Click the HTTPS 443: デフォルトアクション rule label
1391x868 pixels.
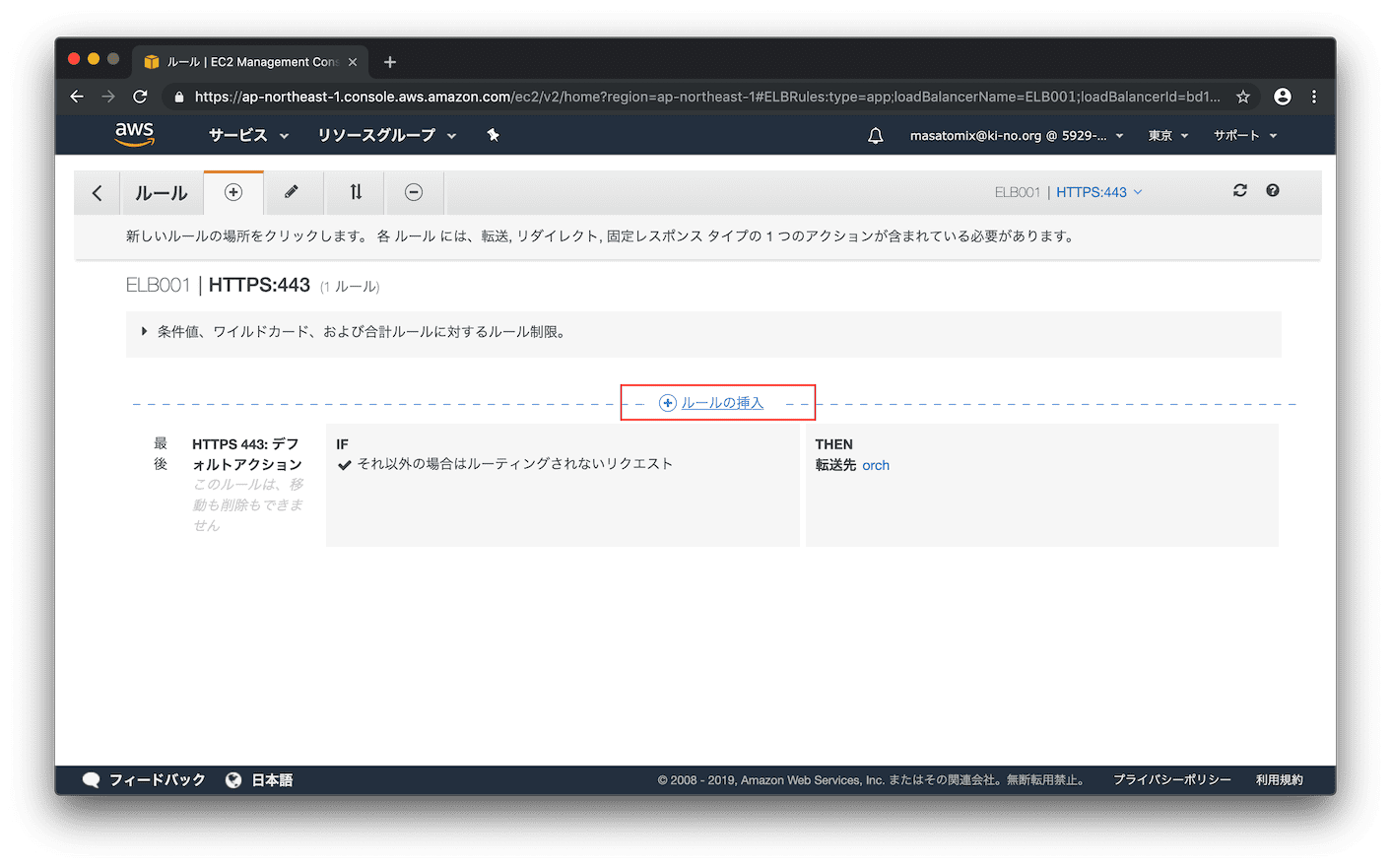pos(246,454)
